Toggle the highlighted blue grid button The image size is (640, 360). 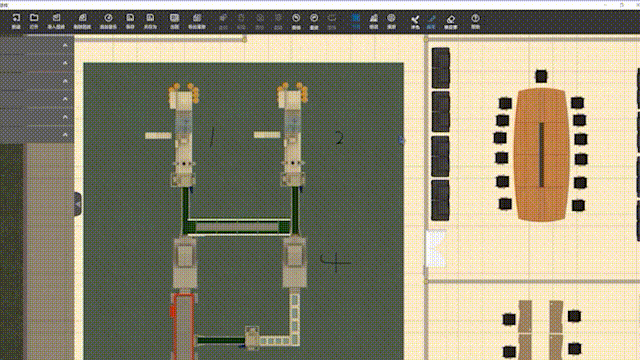356,21
